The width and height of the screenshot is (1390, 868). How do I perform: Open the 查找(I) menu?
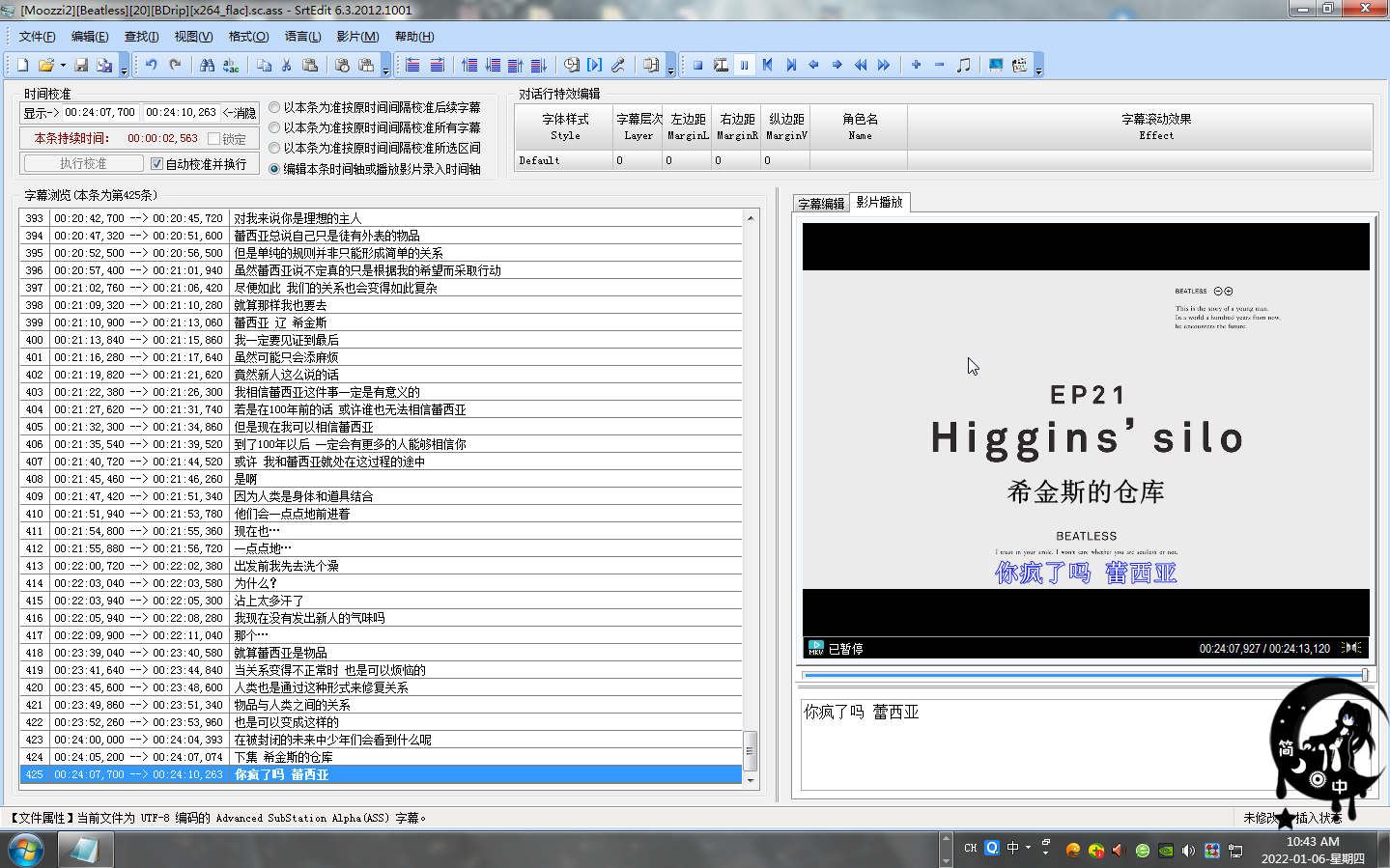142,37
